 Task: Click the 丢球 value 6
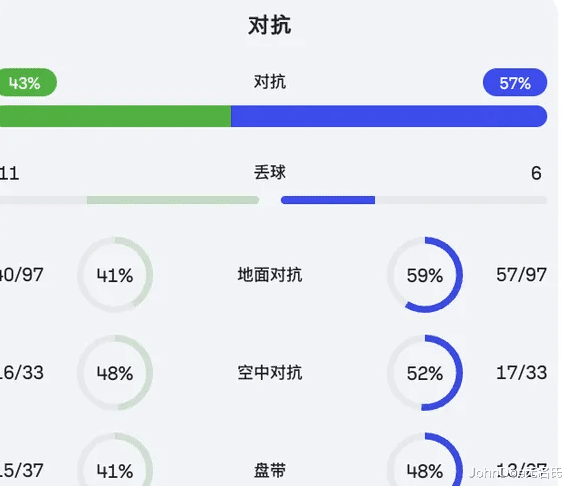[536, 173]
